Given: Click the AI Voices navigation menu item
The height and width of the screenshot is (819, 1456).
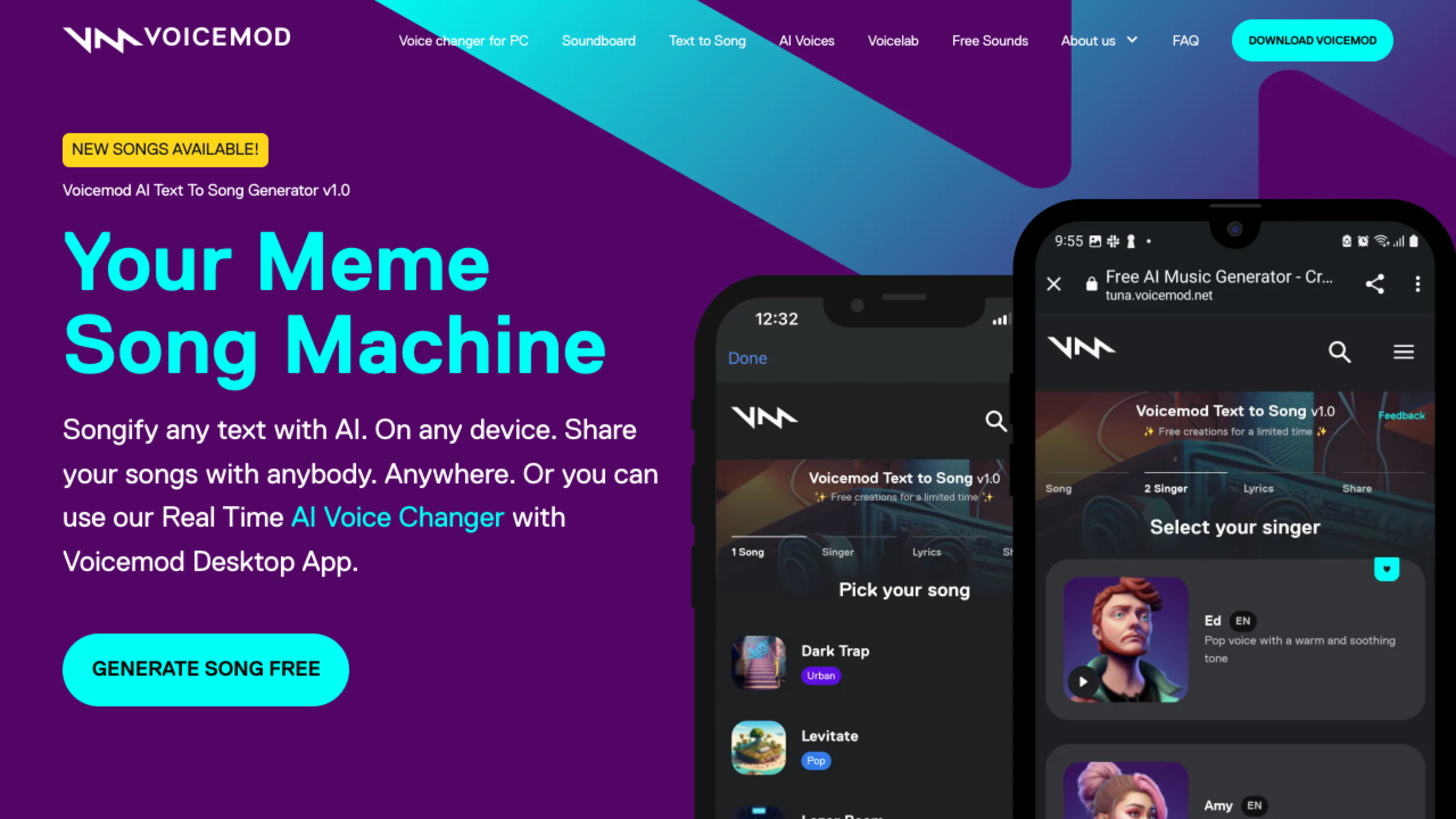Looking at the screenshot, I should (x=807, y=40).
